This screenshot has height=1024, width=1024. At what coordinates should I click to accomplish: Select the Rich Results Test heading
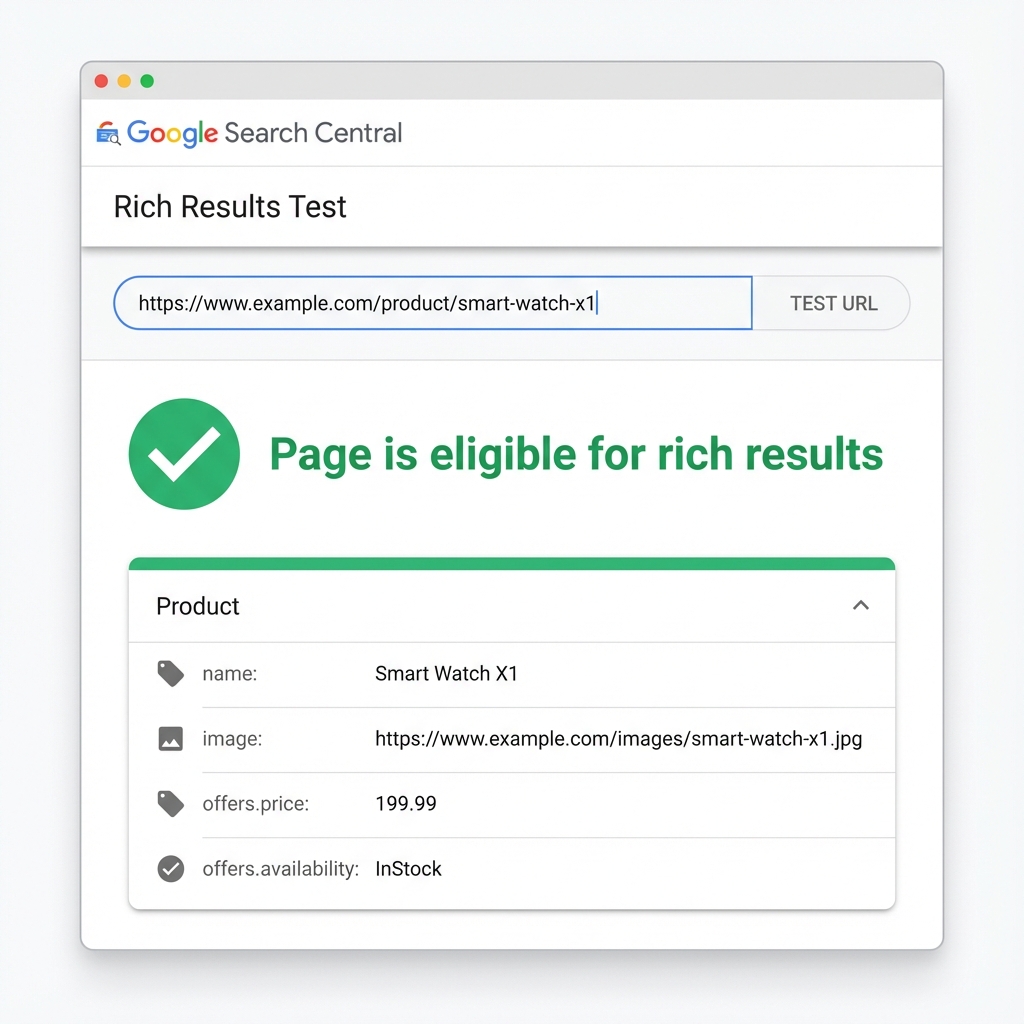pyautogui.click(x=229, y=207)
